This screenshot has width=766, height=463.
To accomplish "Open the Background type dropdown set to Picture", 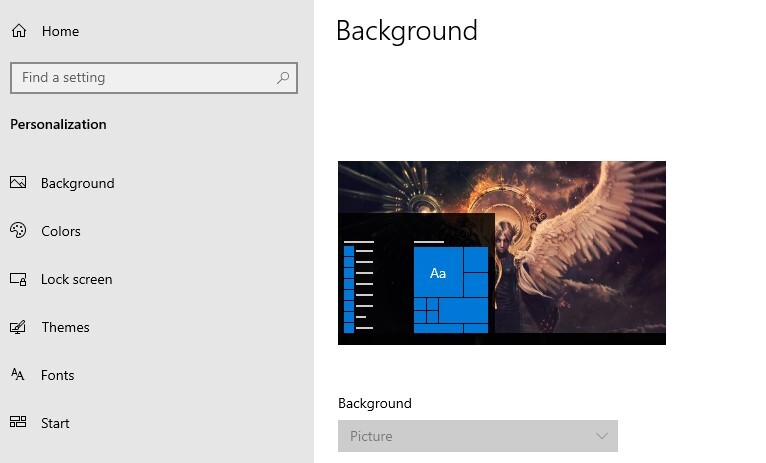I will [x=470, y=436].
